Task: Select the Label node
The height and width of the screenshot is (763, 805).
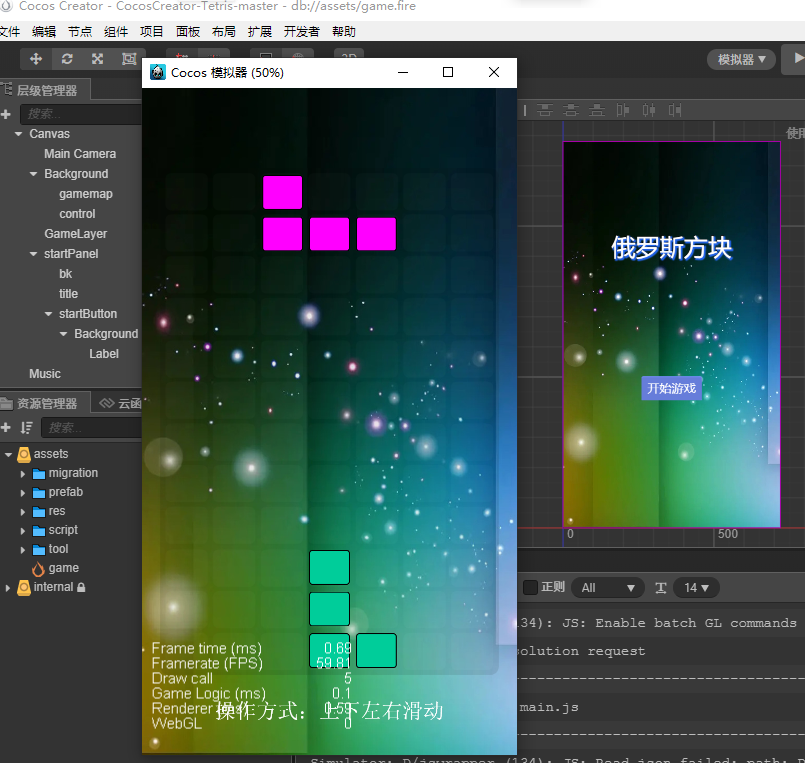Action: point(104,354)
